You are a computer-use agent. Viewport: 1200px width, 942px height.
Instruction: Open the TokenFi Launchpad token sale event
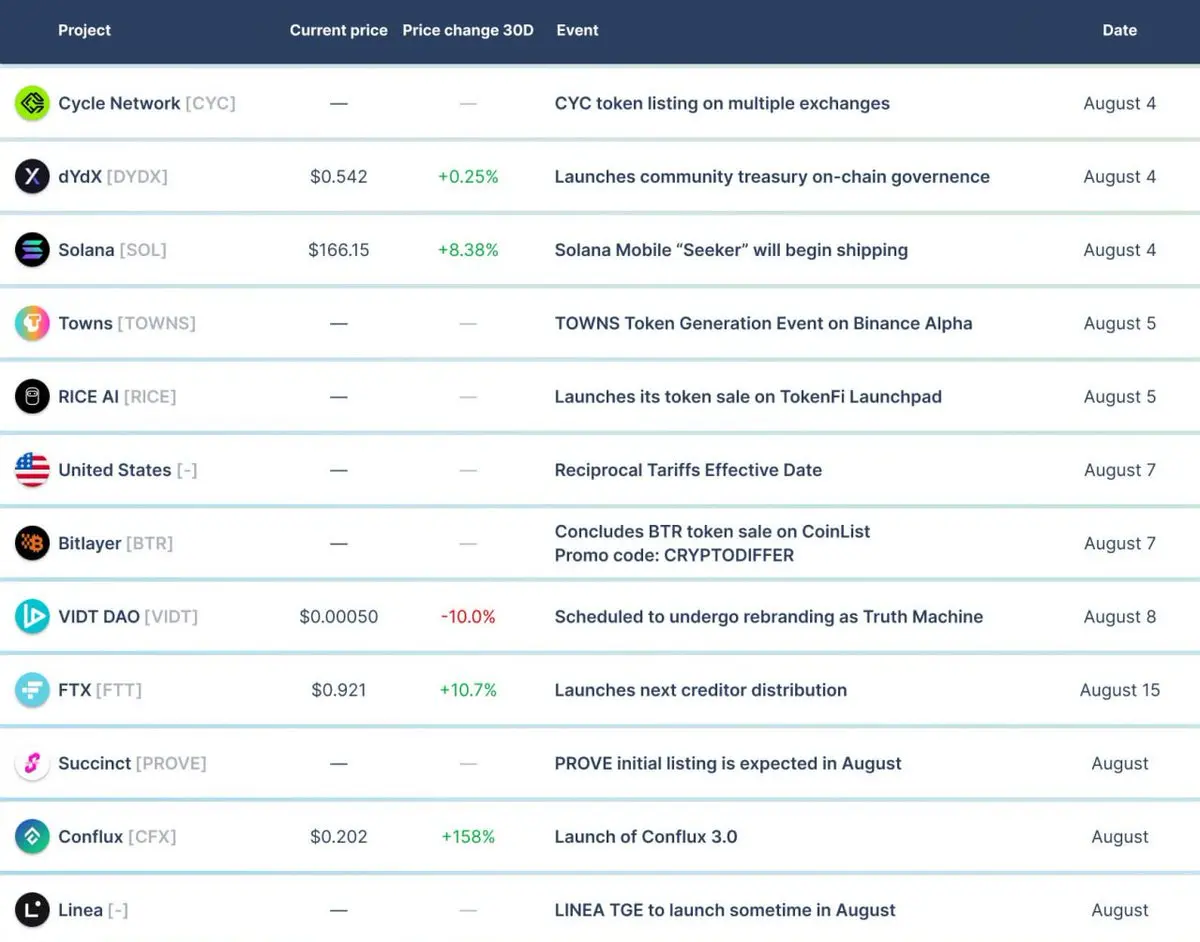pos(748,397)
